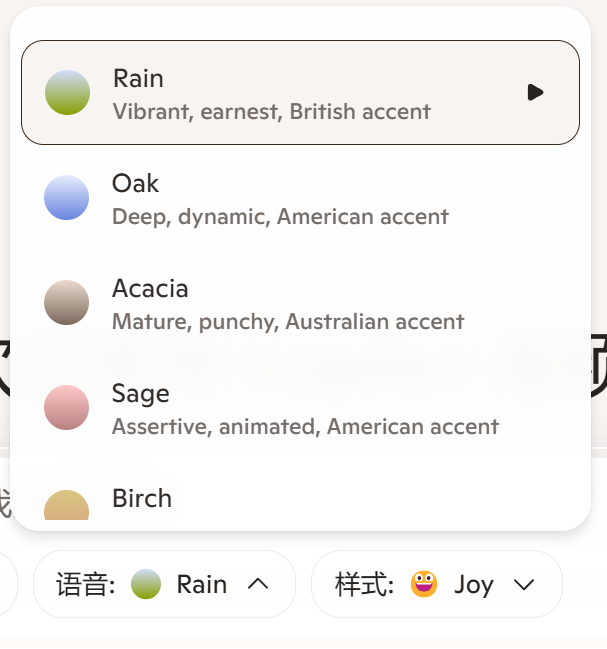
Task: Select the Oak voice option
Action: pos(300,197)
